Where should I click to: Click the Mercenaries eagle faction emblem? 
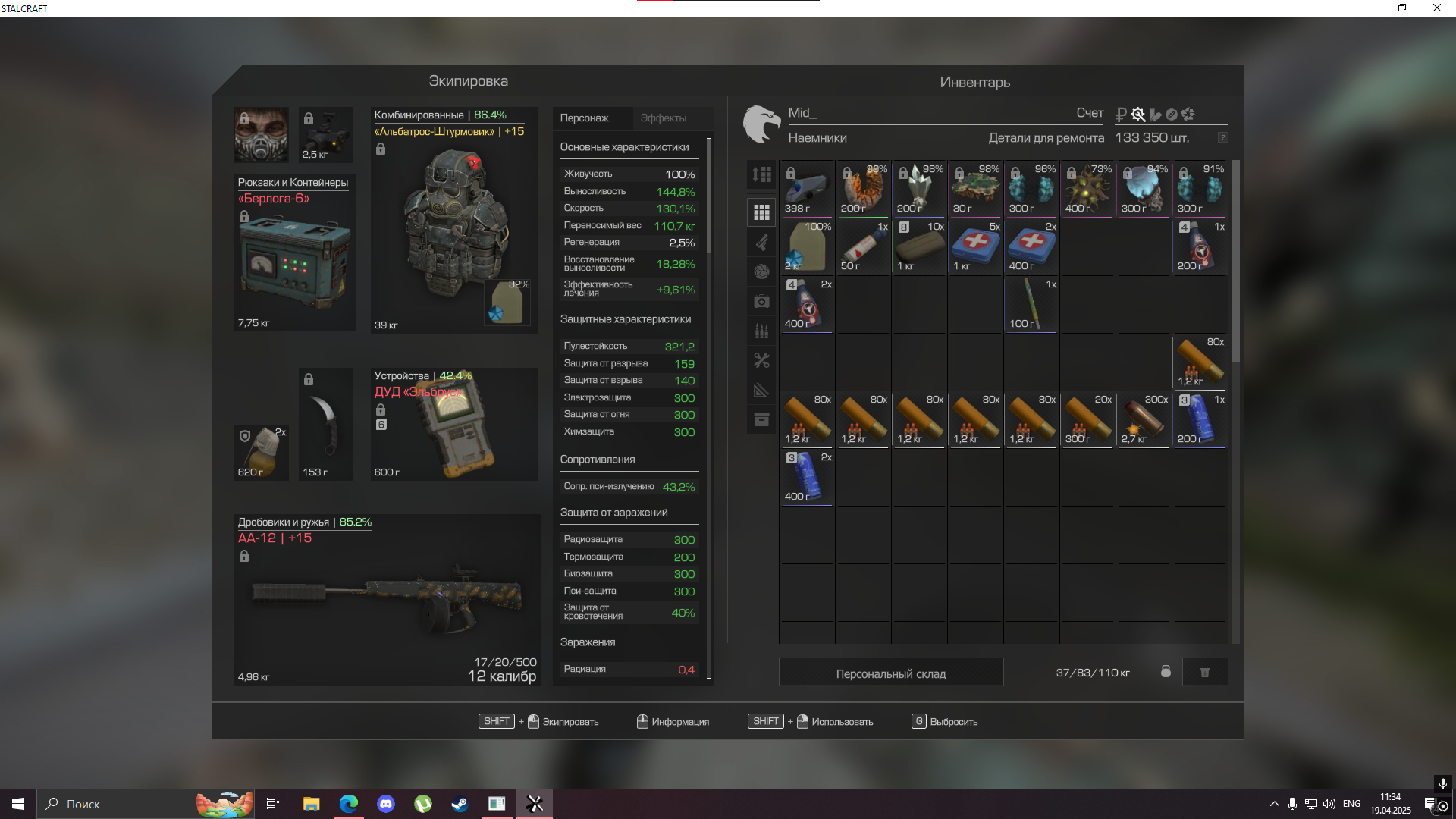click(761, 124)
